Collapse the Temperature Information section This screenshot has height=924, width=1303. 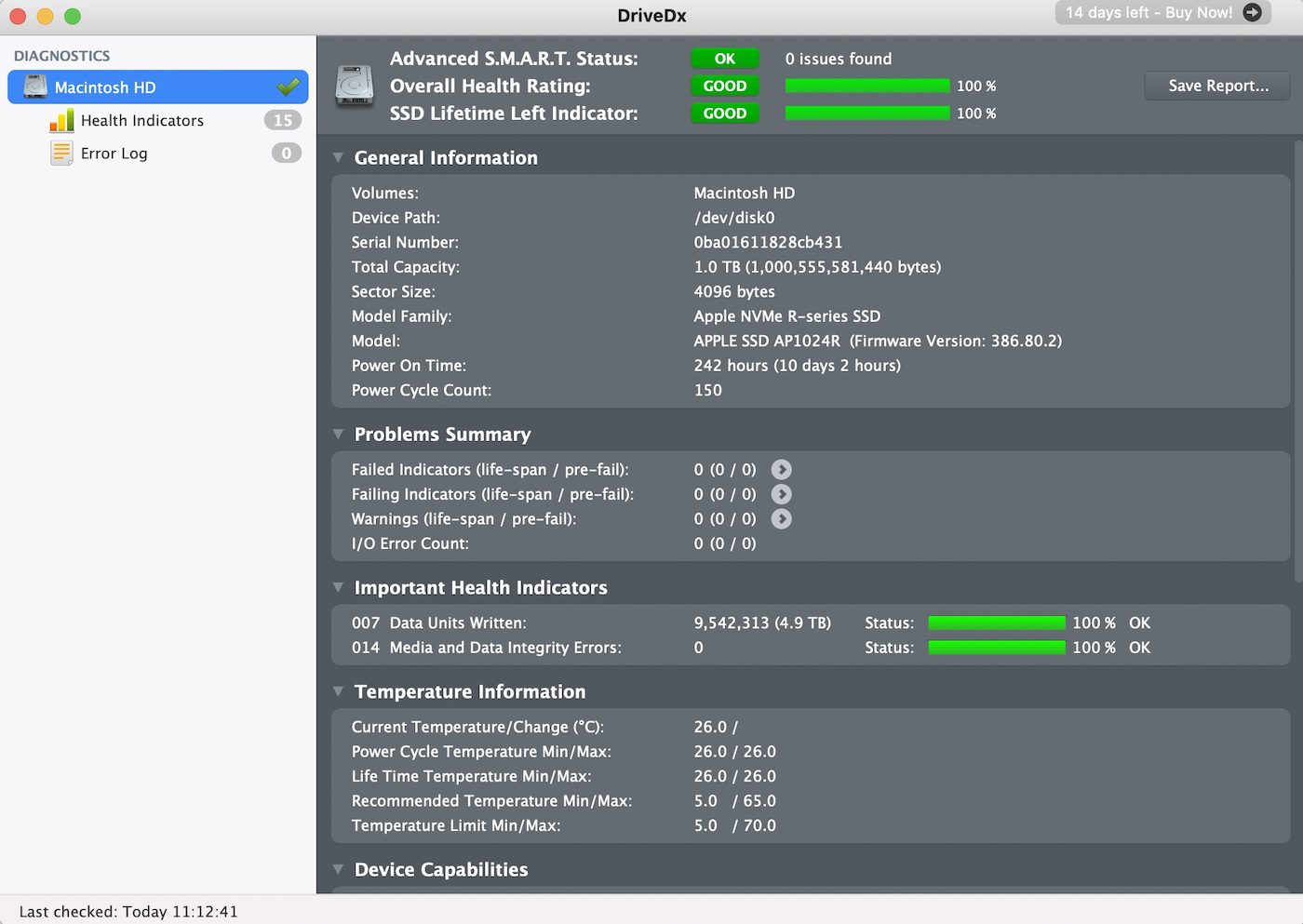(x=339, y=692)
